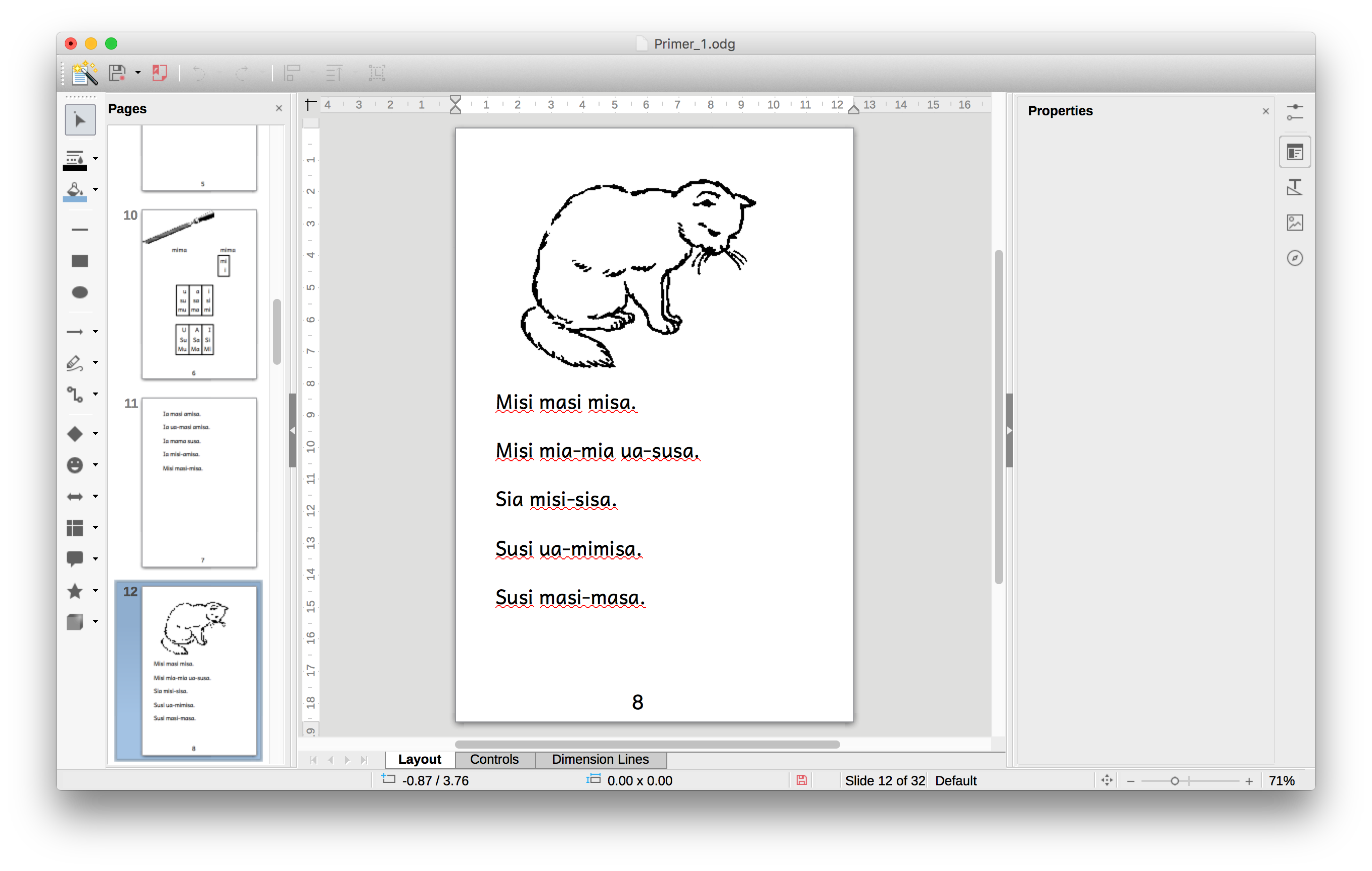Collapse the Pages panel with left handle
Viewport: 1372px width, 871px height.
tap(292, 430)
